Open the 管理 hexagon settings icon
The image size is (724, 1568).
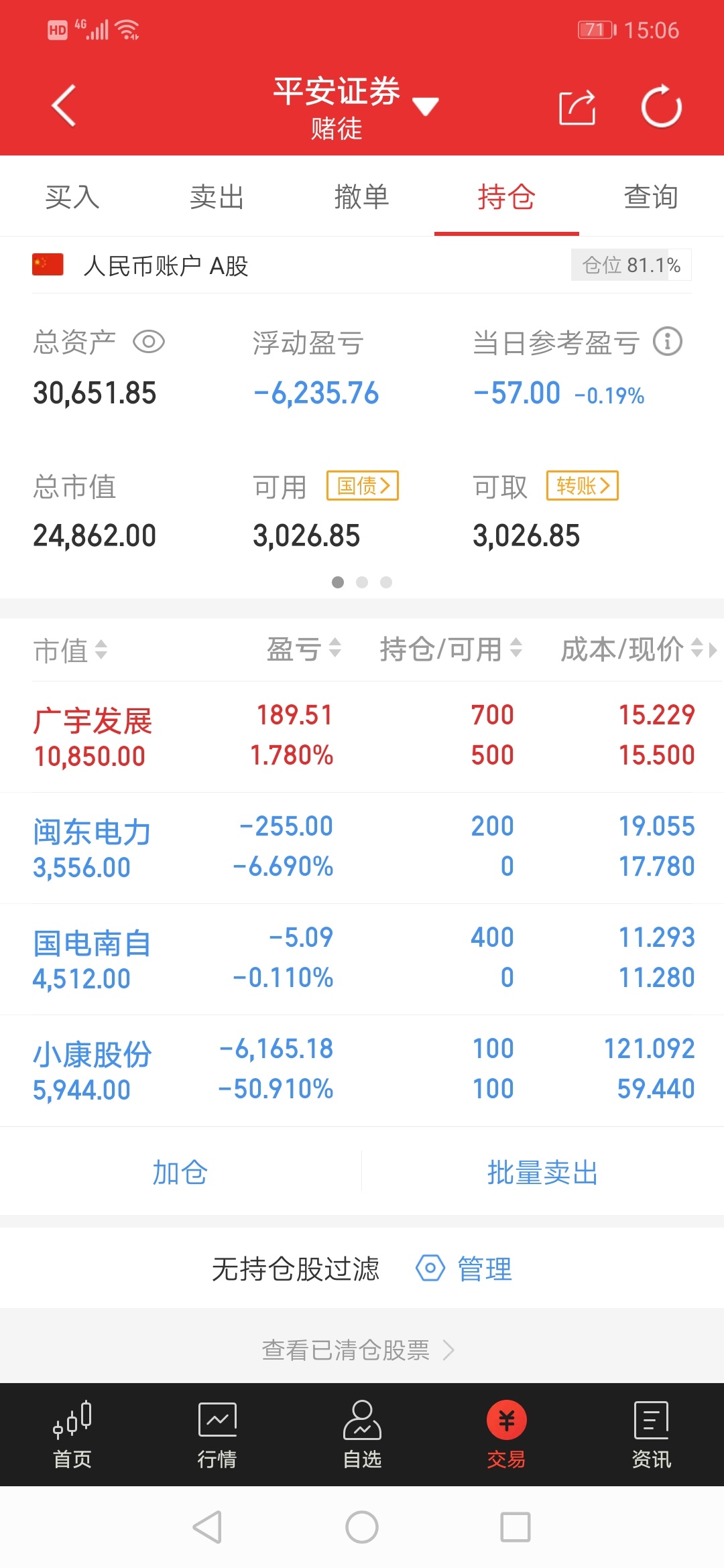[x=430, y=1268]
